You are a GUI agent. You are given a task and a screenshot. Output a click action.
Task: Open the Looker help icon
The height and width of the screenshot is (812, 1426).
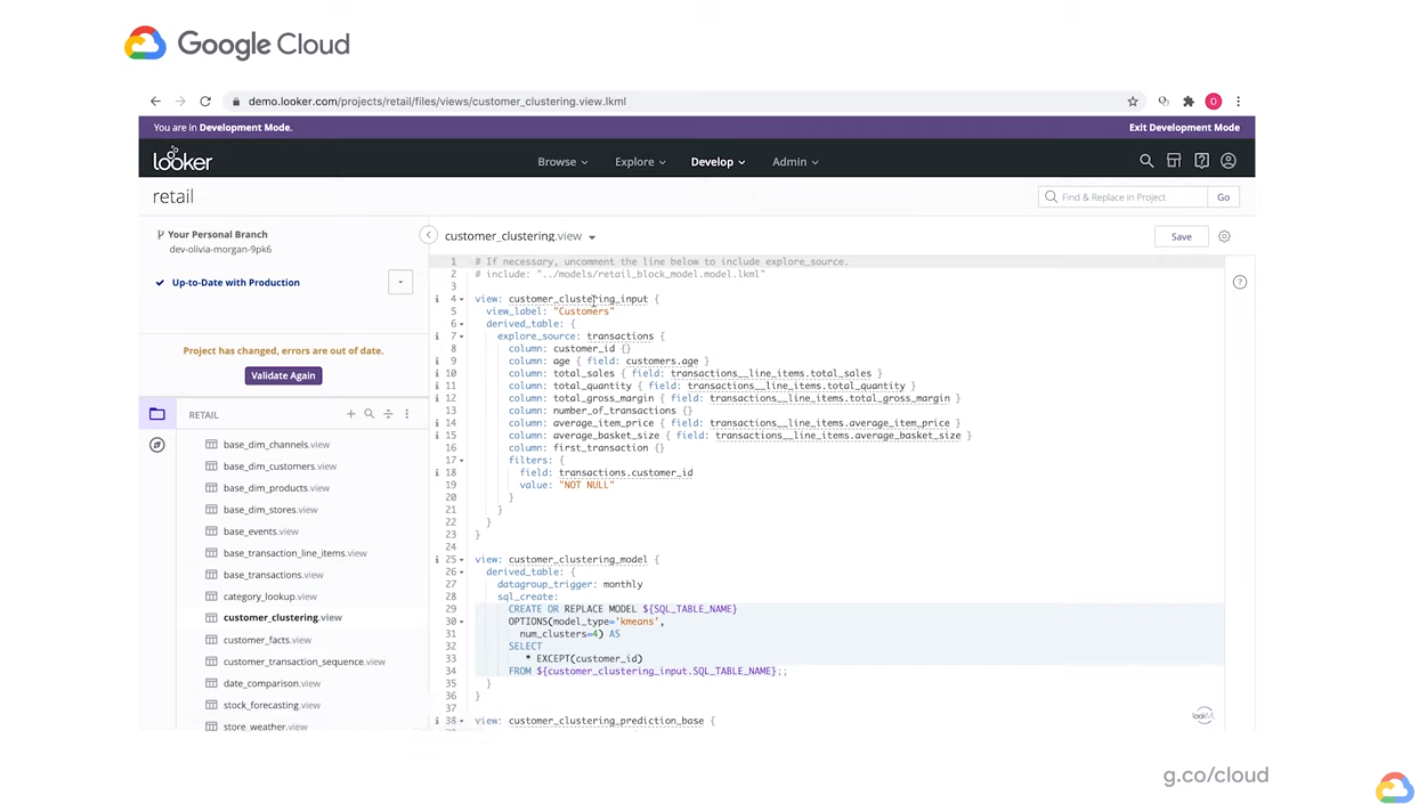[1201, 160]
